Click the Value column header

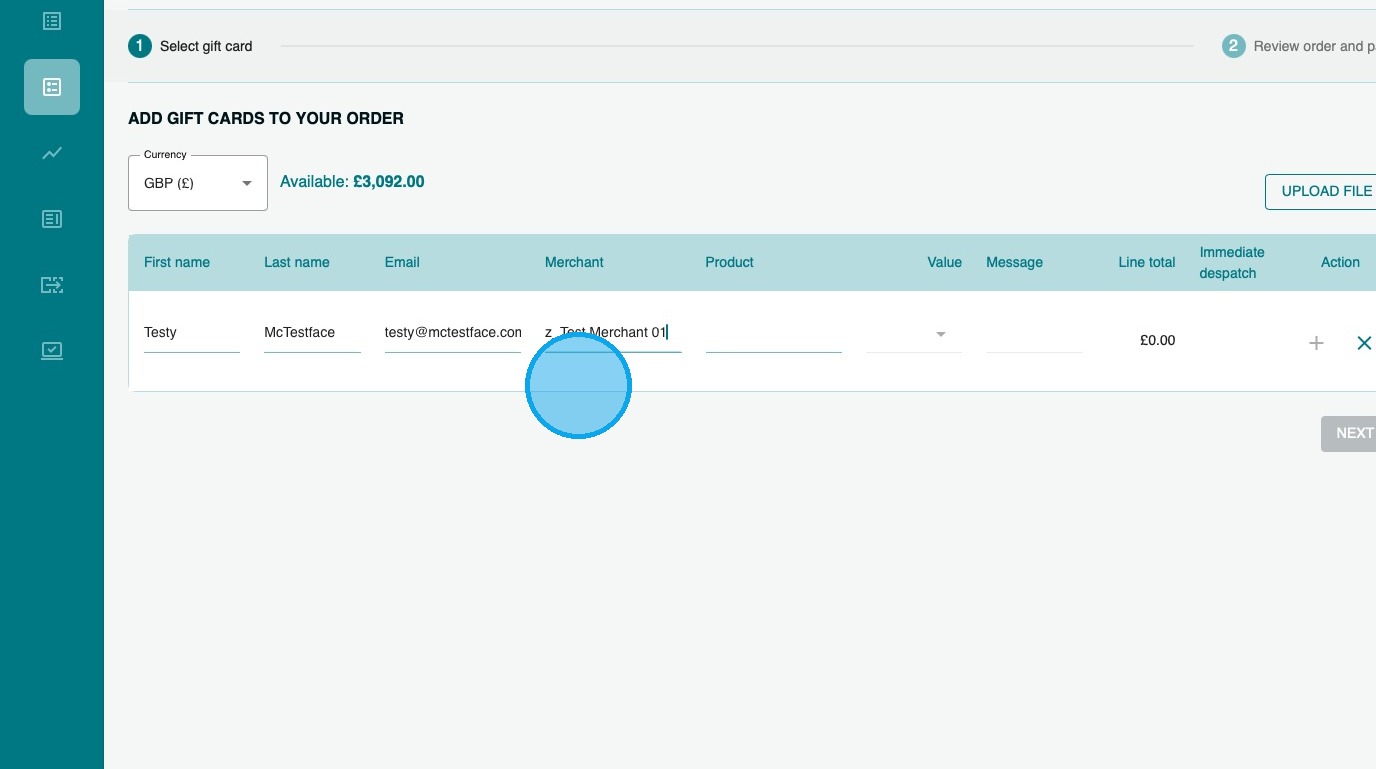click(944, 262)
